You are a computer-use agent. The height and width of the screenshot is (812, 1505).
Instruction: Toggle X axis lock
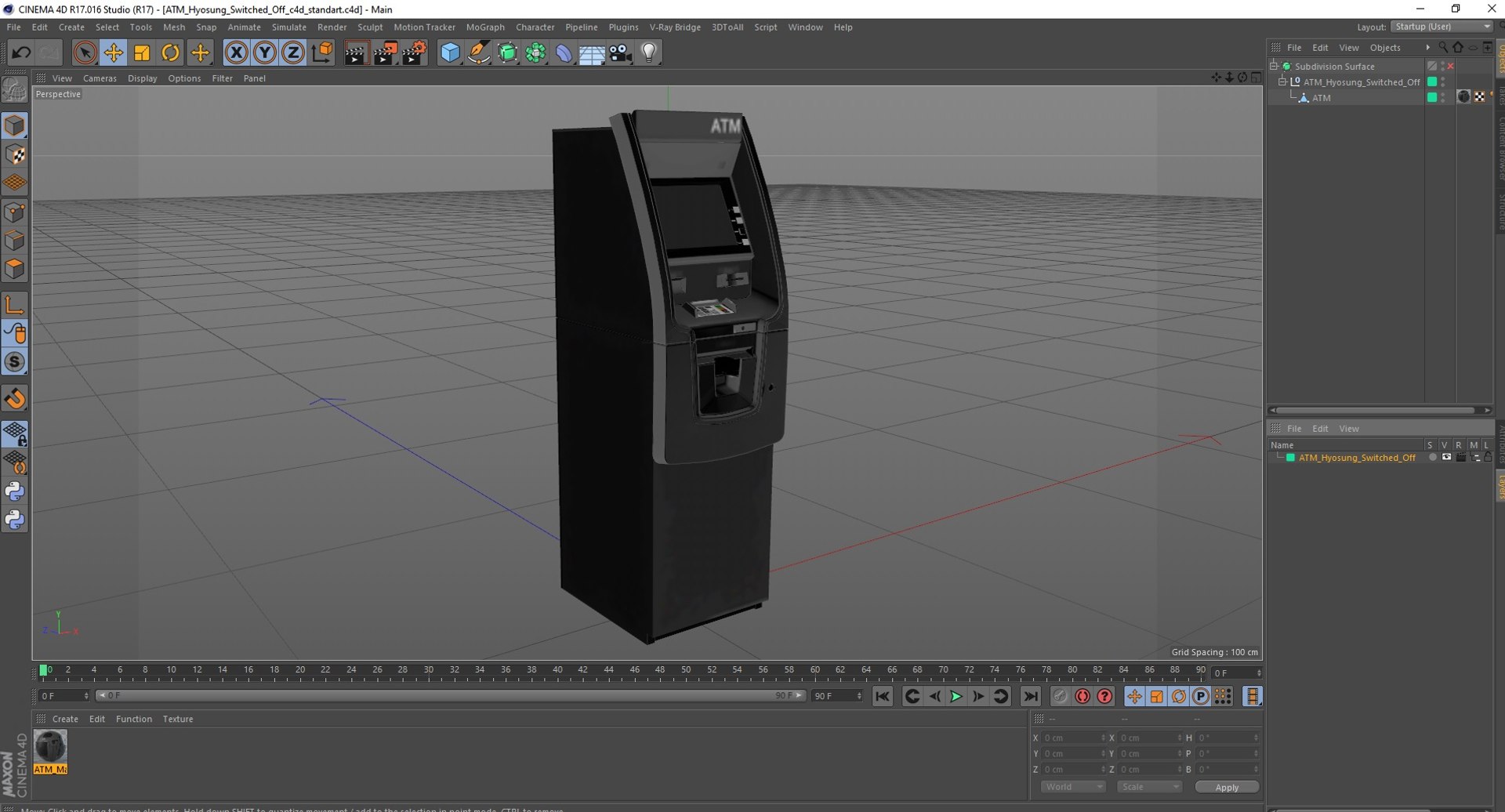pos(236,53)
